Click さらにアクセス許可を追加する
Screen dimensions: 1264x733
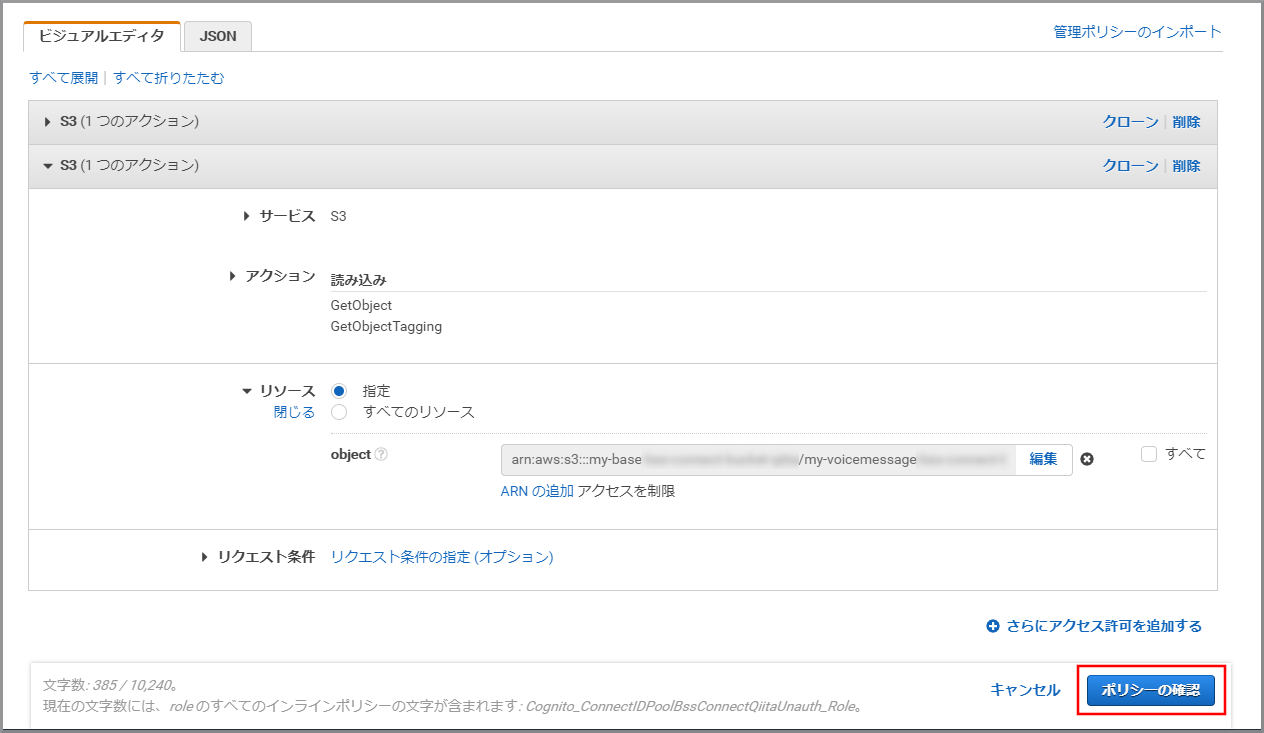[1104, 626]
